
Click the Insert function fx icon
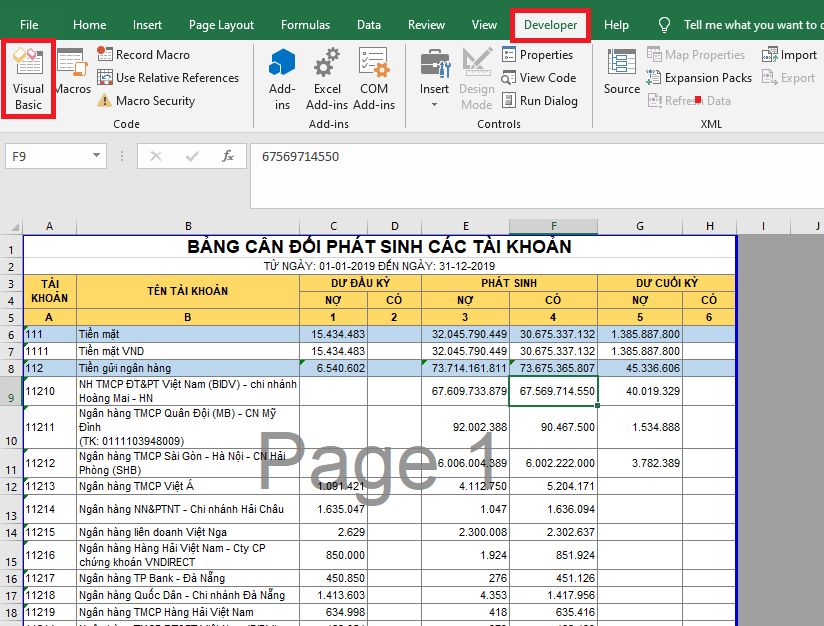tap(228, 156)
